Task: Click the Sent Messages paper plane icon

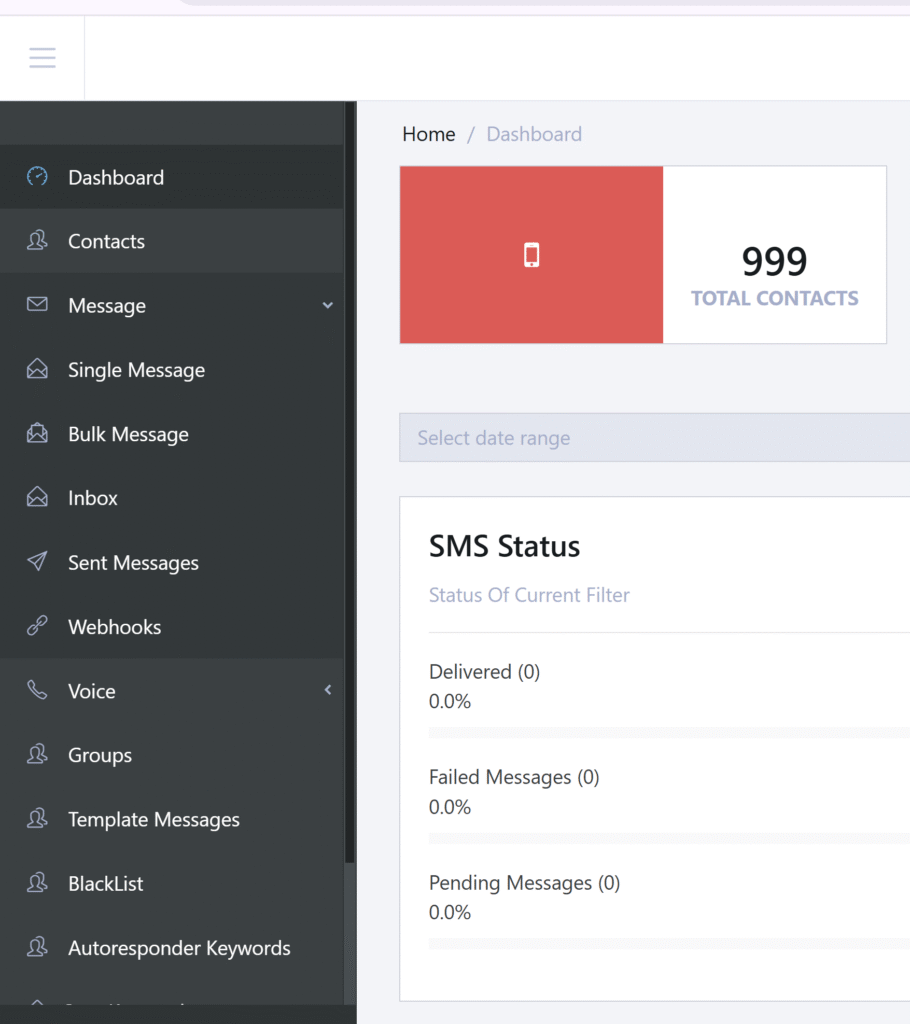Action: click(x=37, y=562)
